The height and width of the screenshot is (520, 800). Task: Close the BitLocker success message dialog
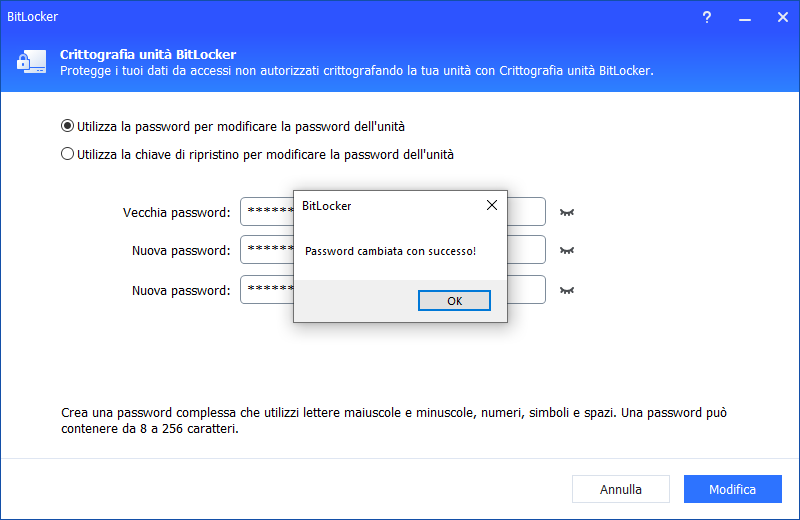(x=491, y=205)
